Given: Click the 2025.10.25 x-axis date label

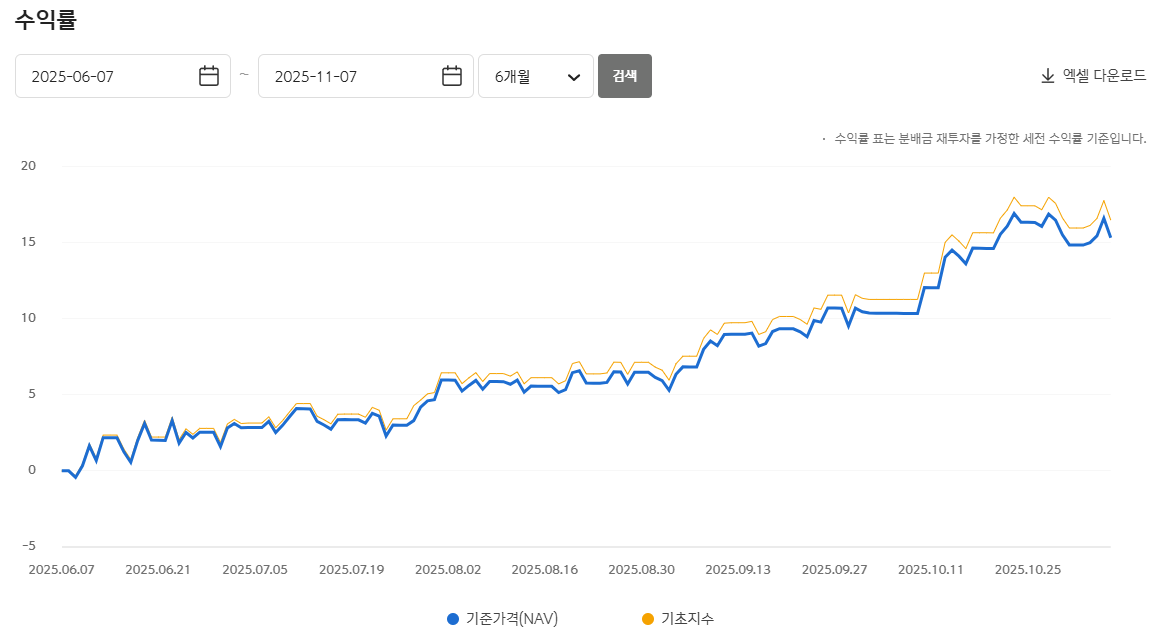Looking at the screenshot, I should click(1027, 569).
